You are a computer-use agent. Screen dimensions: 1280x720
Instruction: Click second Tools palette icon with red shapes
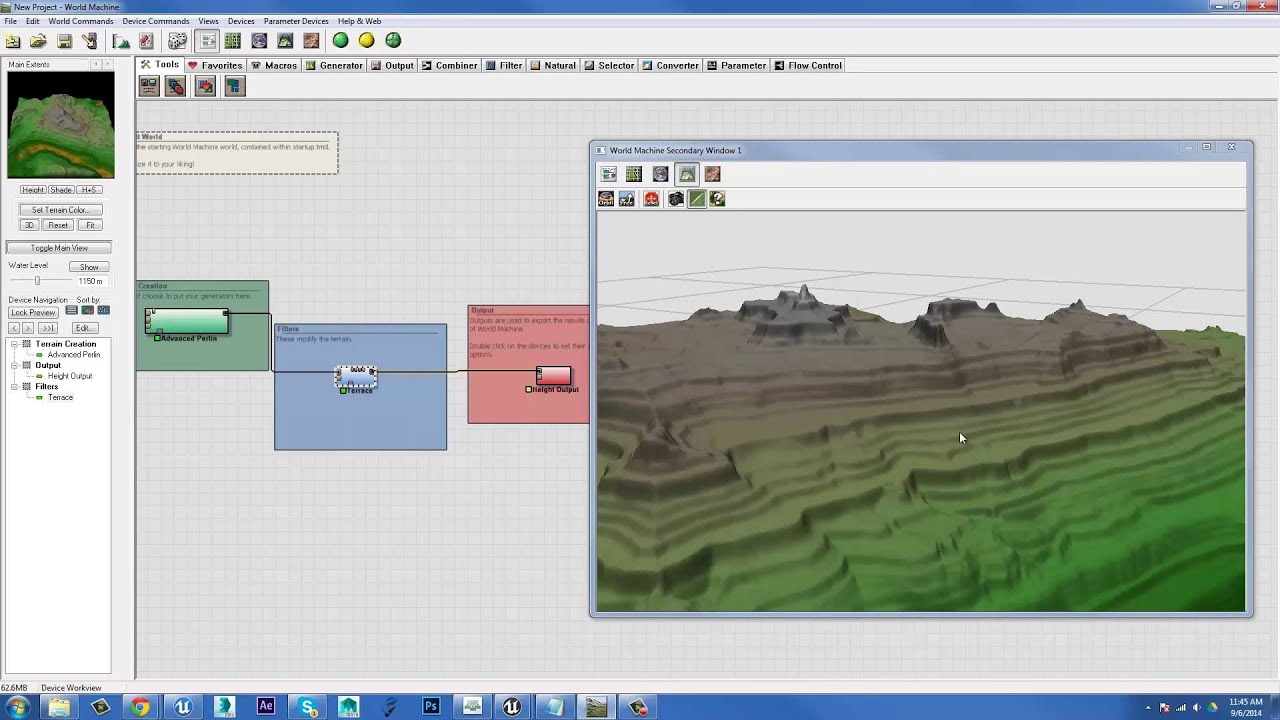coord(175,87)
